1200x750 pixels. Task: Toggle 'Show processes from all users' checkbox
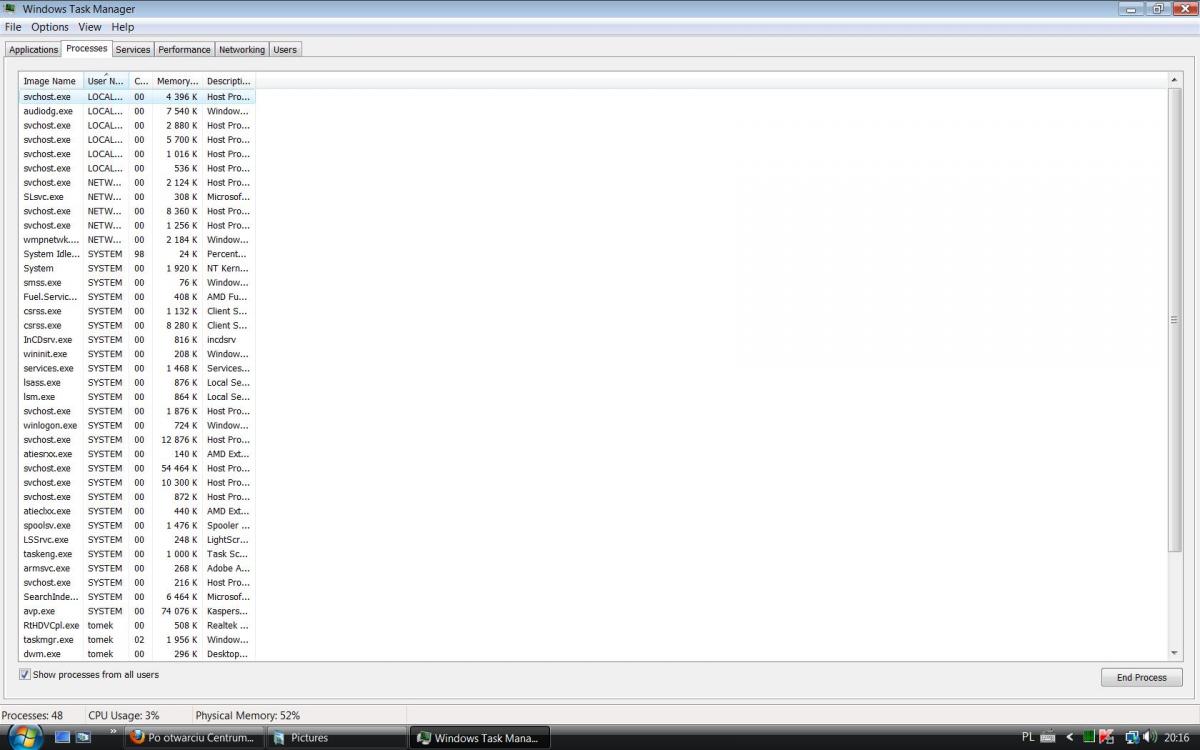click(25, 675)
